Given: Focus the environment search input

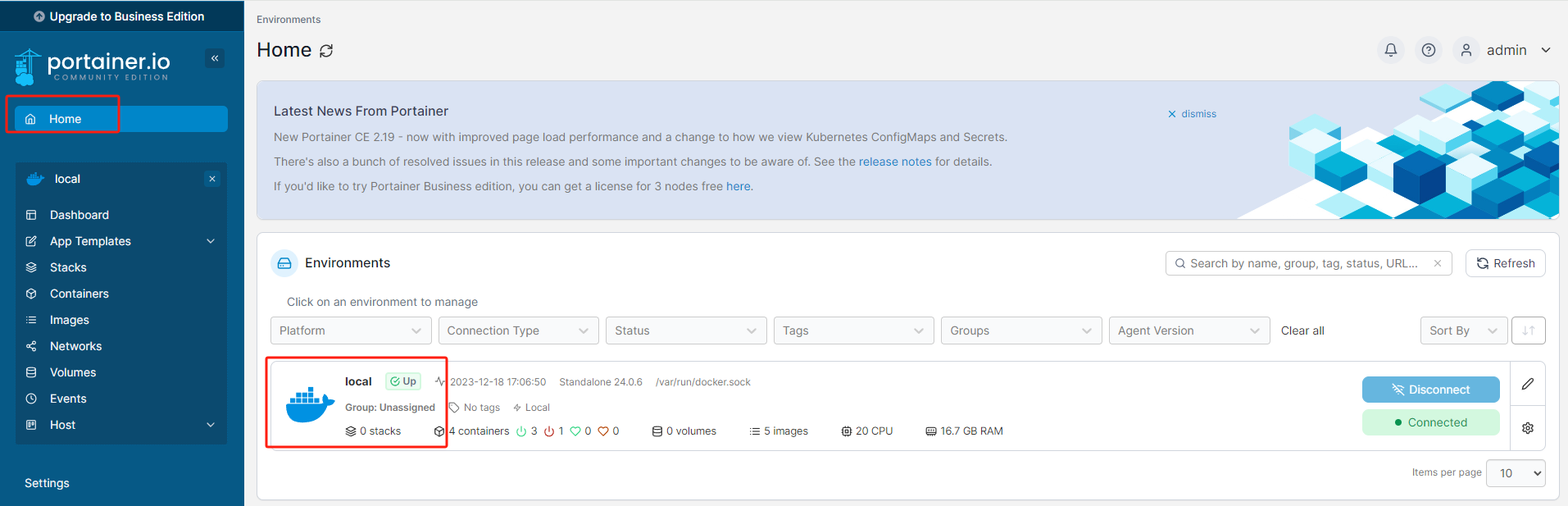Looking at the screenshot, I should point(1303,263).
